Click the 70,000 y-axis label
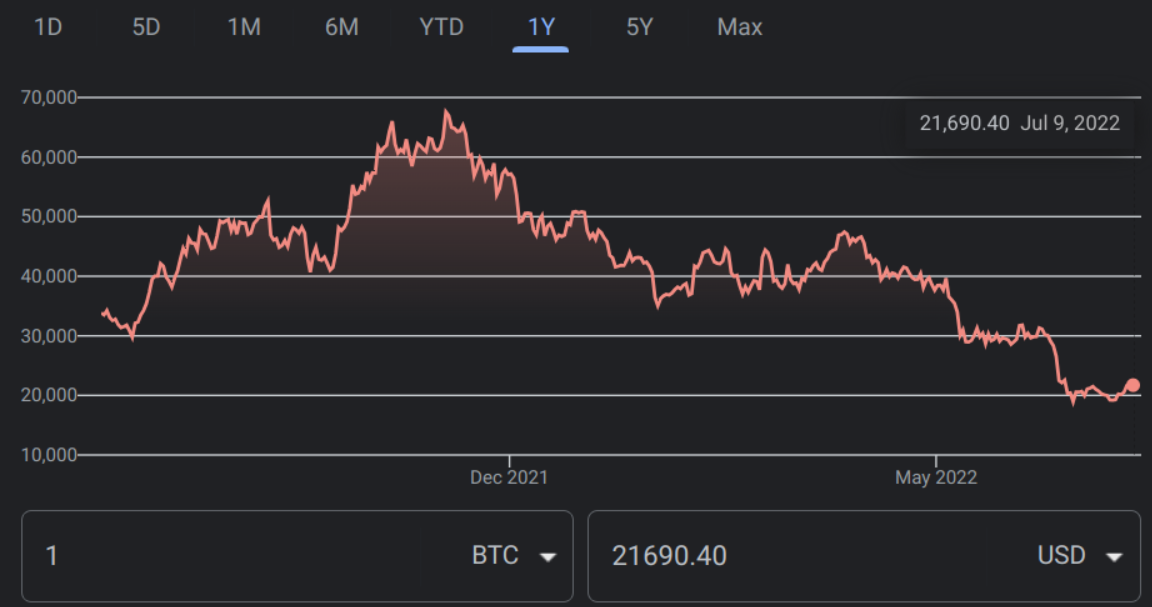This screenshot has width=1152, height=607. tap(49, 97)
